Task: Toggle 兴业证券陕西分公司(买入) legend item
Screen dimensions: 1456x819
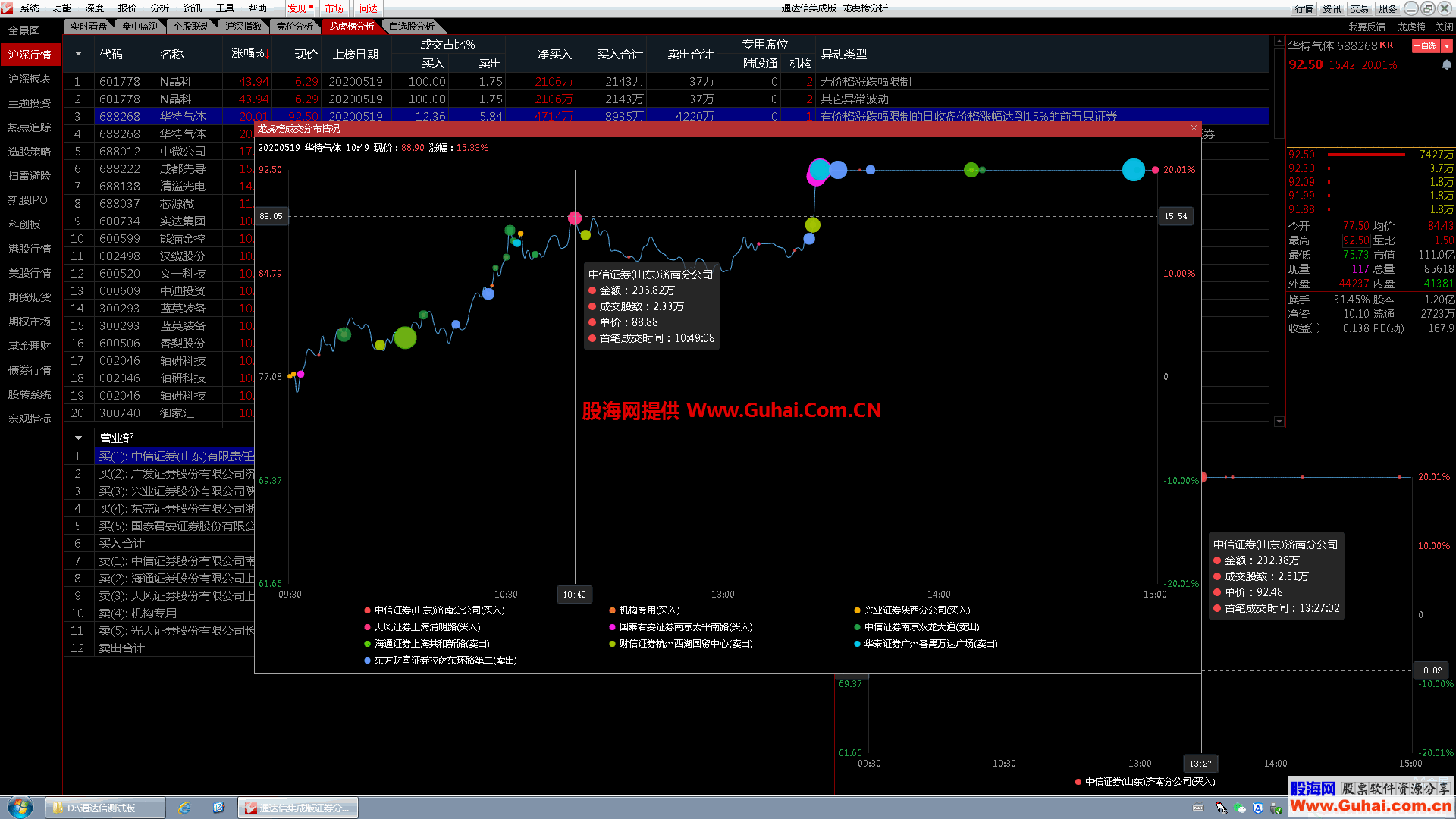Action: (912, 610)
